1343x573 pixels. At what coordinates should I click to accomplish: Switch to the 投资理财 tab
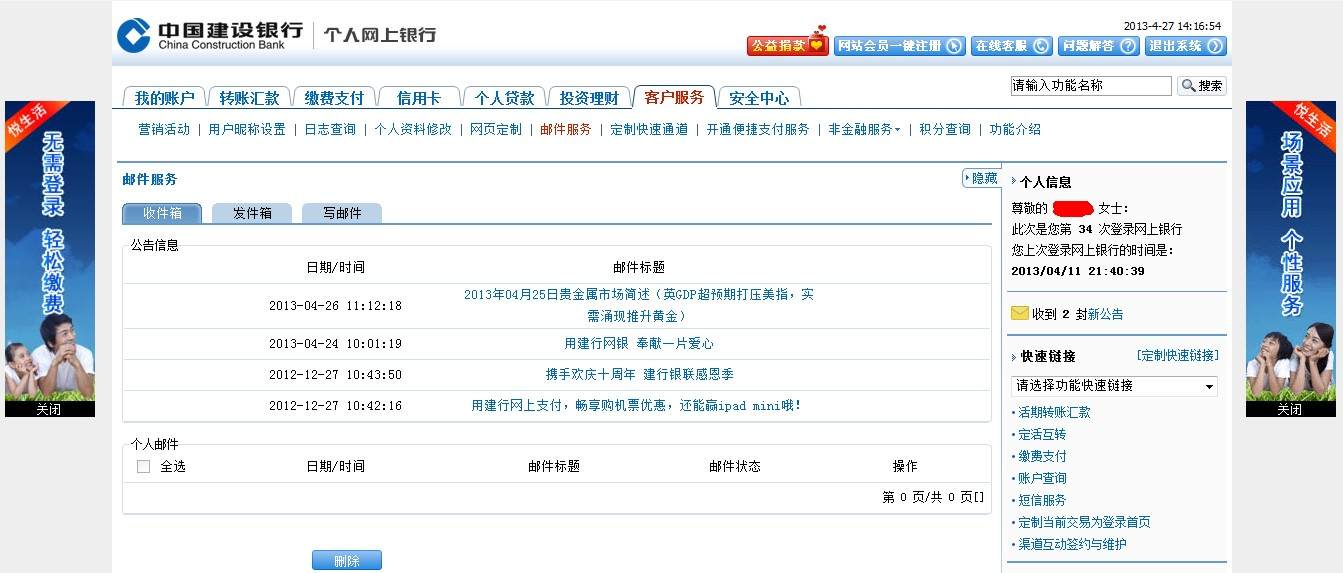click(589, 97)
